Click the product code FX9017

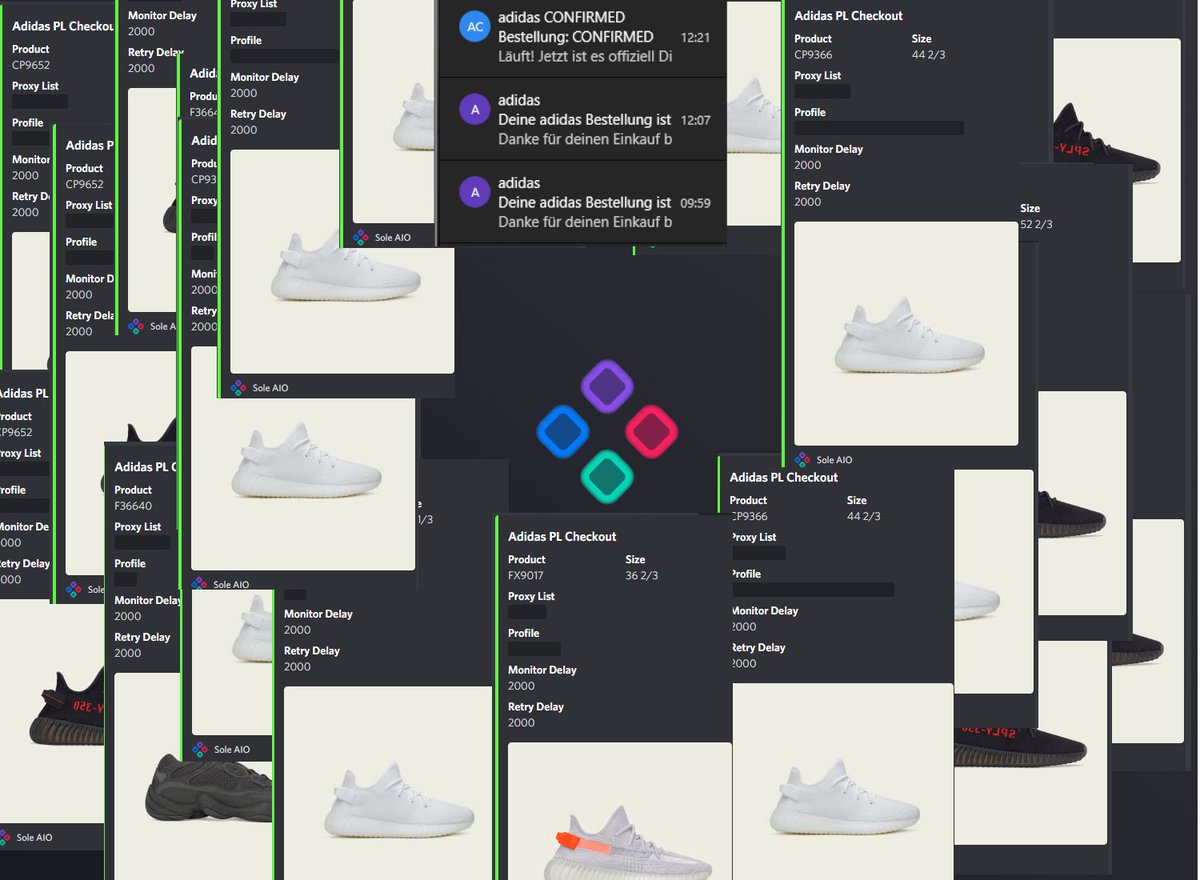point(524,576)
